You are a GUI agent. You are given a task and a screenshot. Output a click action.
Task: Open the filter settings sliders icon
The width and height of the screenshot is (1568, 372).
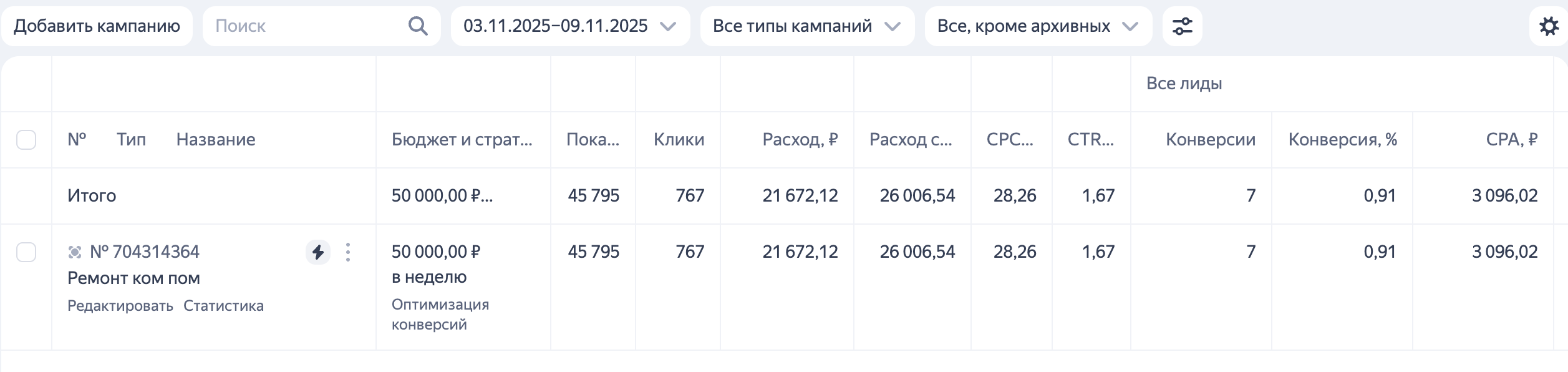tap(1181, 26)
